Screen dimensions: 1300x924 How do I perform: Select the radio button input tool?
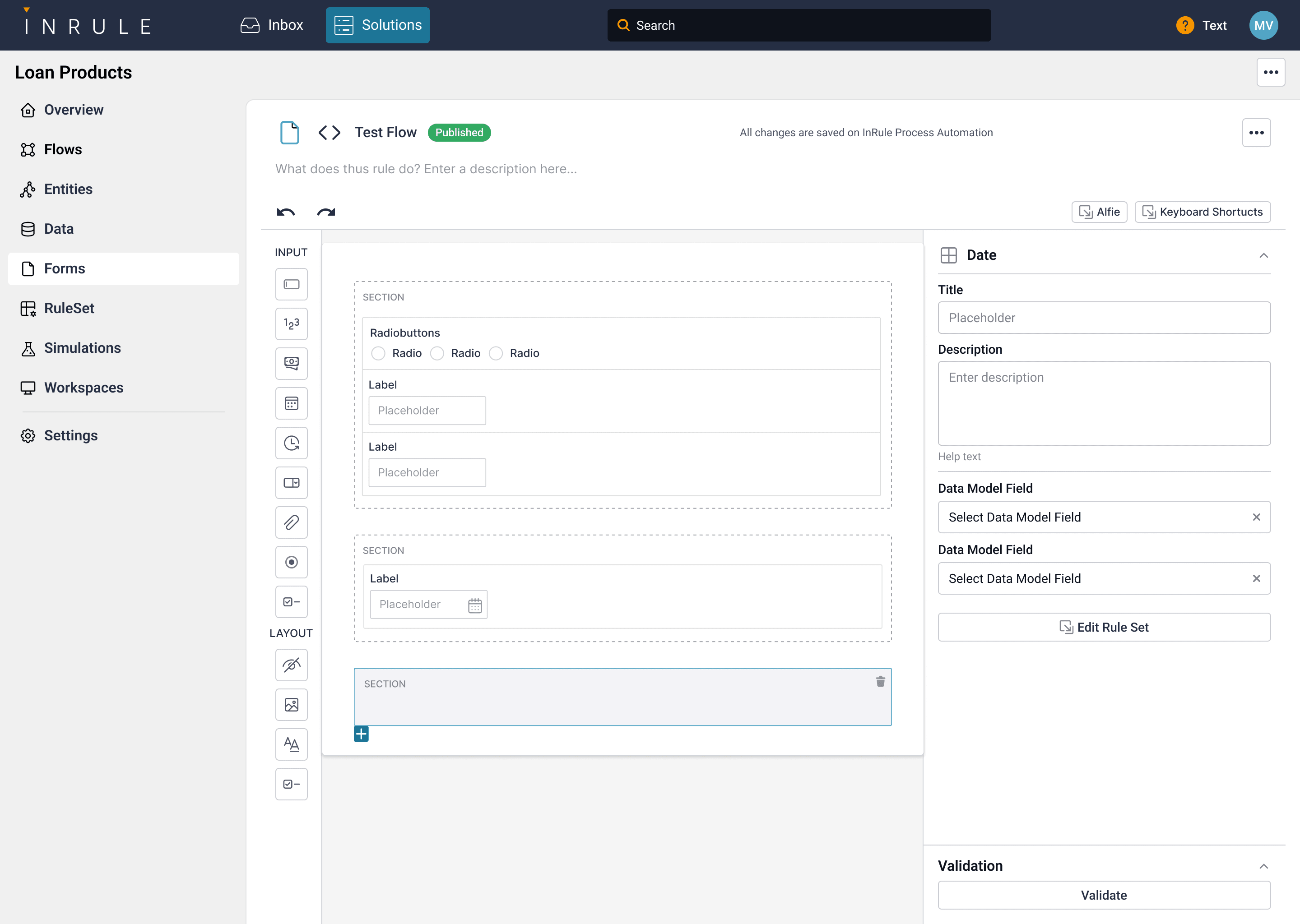coord(292,562)
